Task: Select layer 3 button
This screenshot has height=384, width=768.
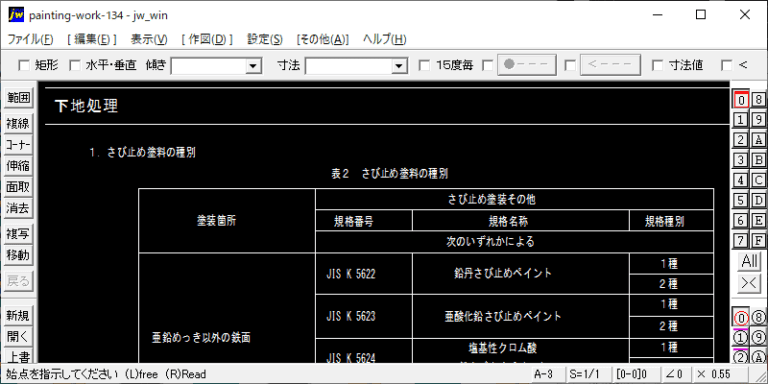Action: [741, 160]
